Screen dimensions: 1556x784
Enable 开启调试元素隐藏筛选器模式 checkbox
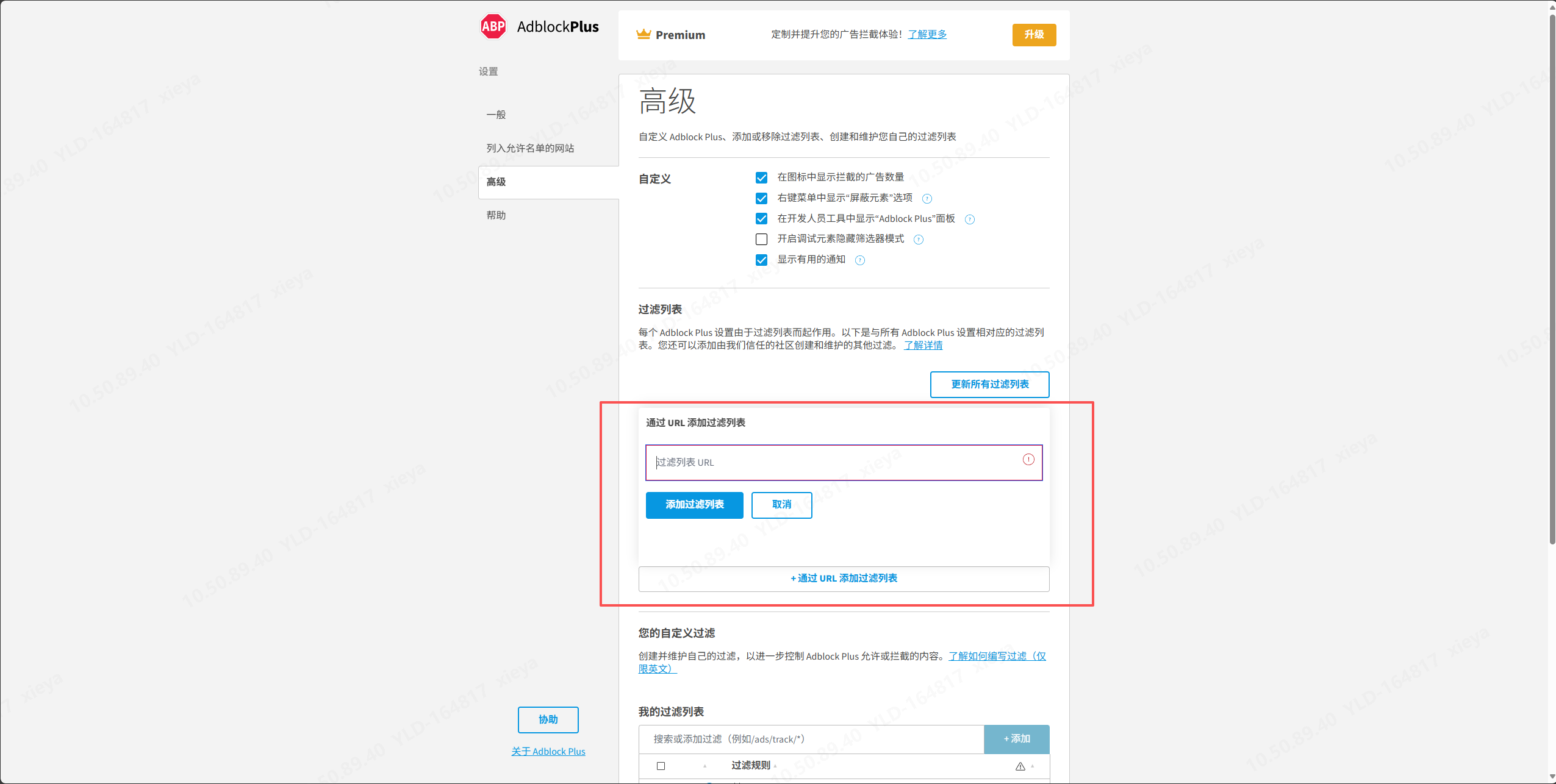pos(761,239)
